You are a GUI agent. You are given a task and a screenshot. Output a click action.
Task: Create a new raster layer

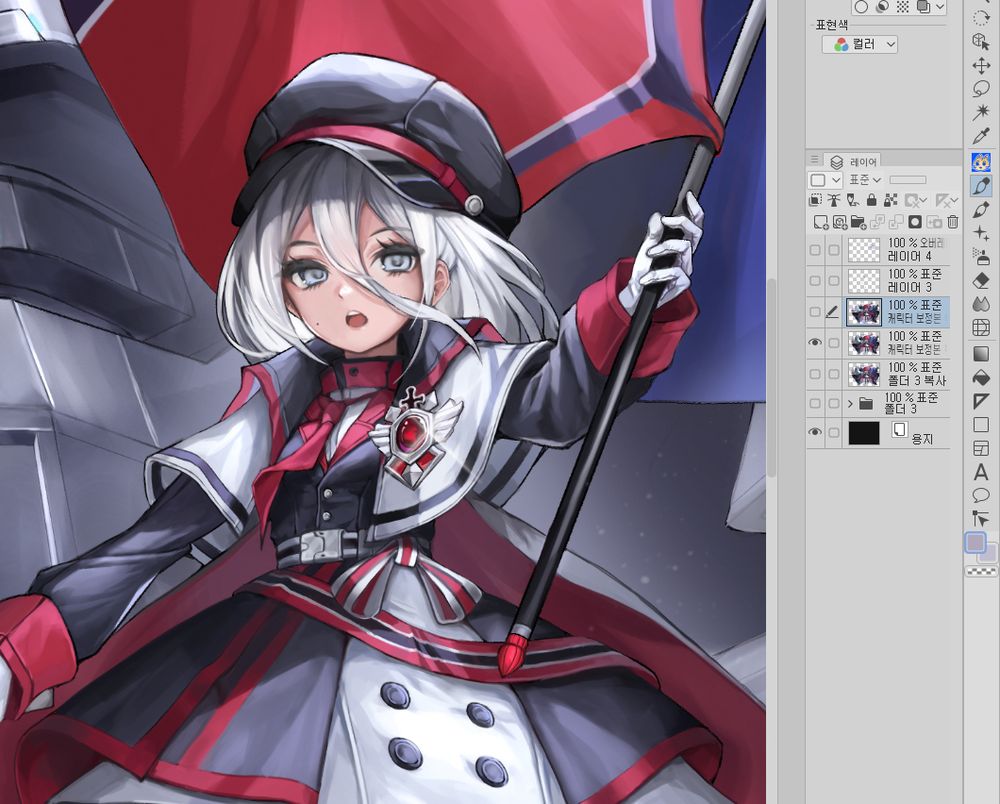click(x=821, y=222)
